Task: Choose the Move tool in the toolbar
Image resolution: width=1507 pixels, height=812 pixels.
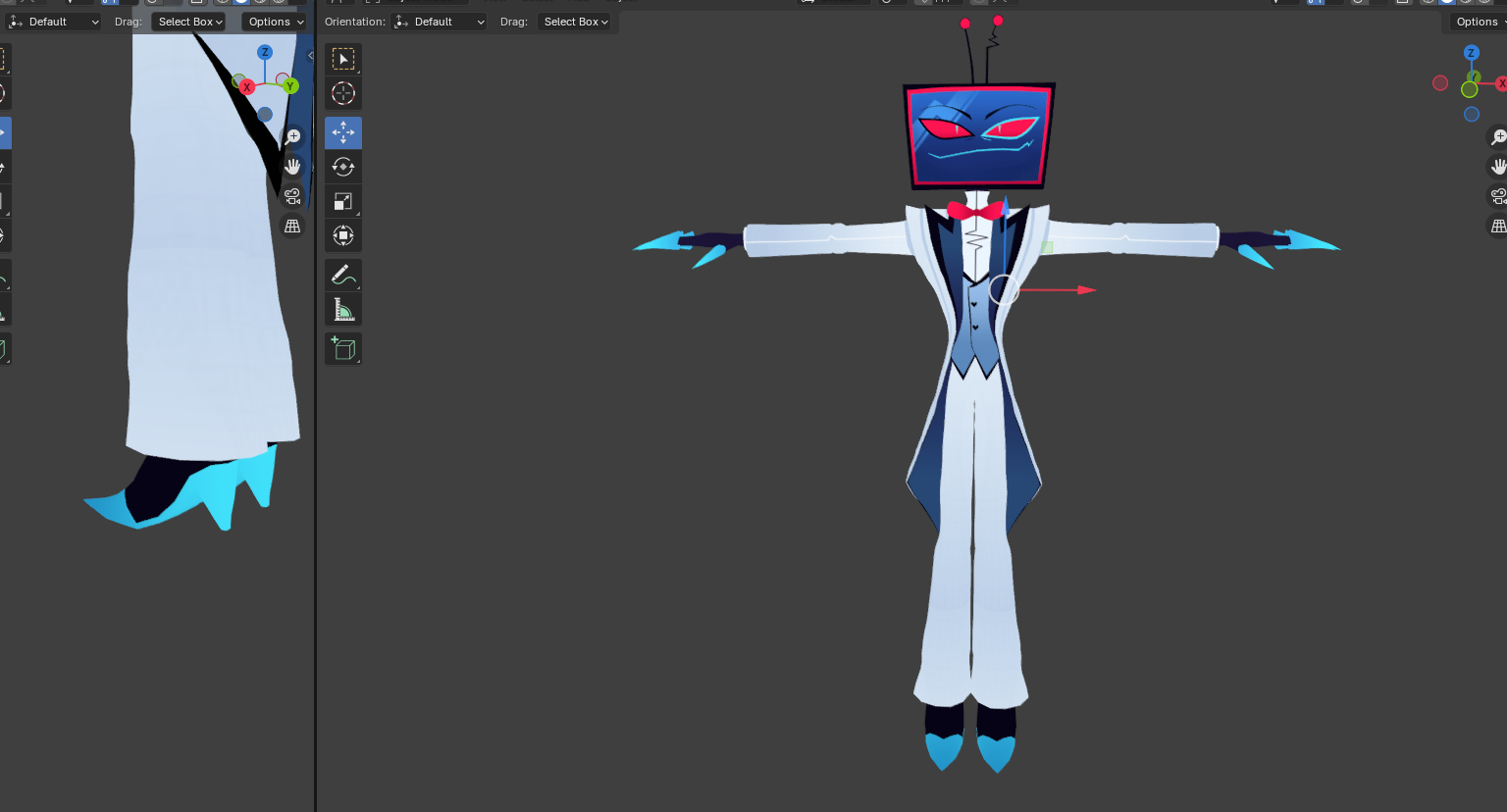Action: tap(343, 132)
